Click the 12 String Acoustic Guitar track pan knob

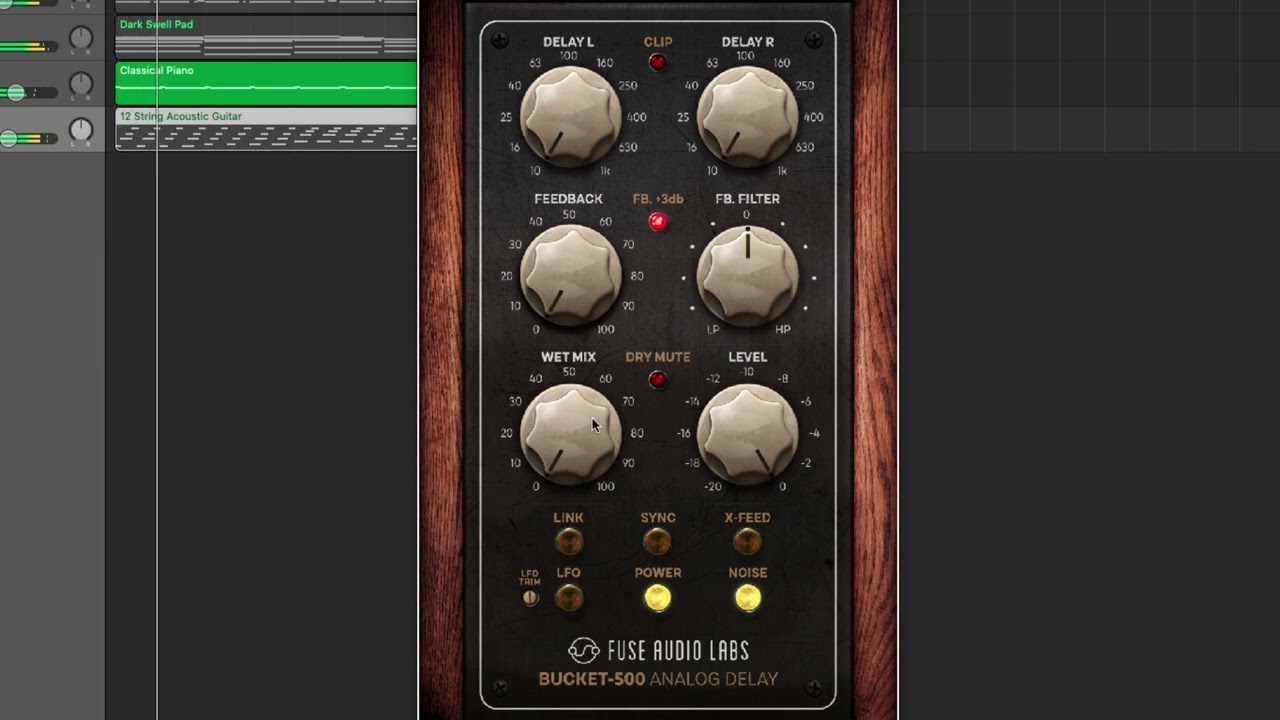80,130
